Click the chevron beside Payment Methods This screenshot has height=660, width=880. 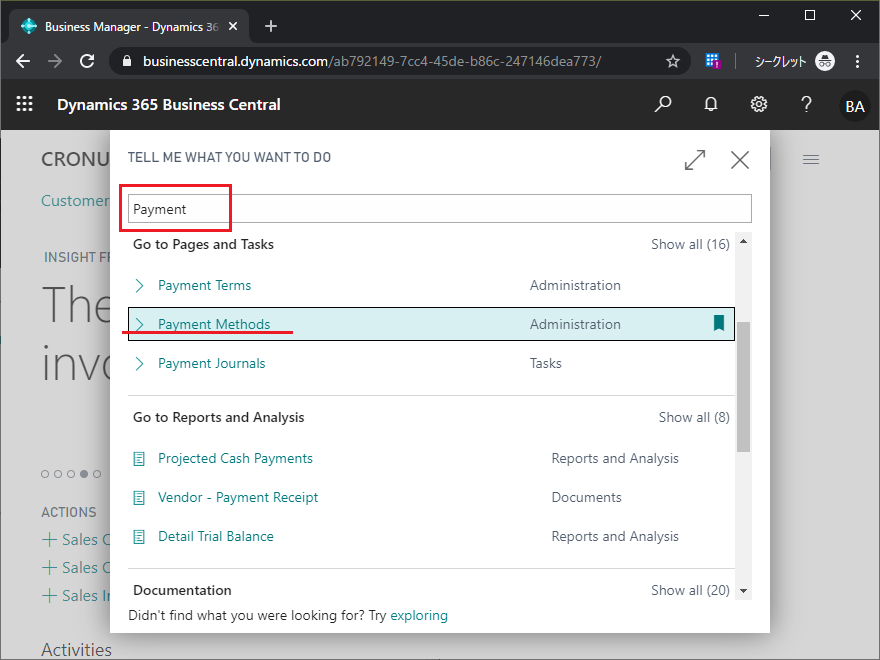pos(140,324)
